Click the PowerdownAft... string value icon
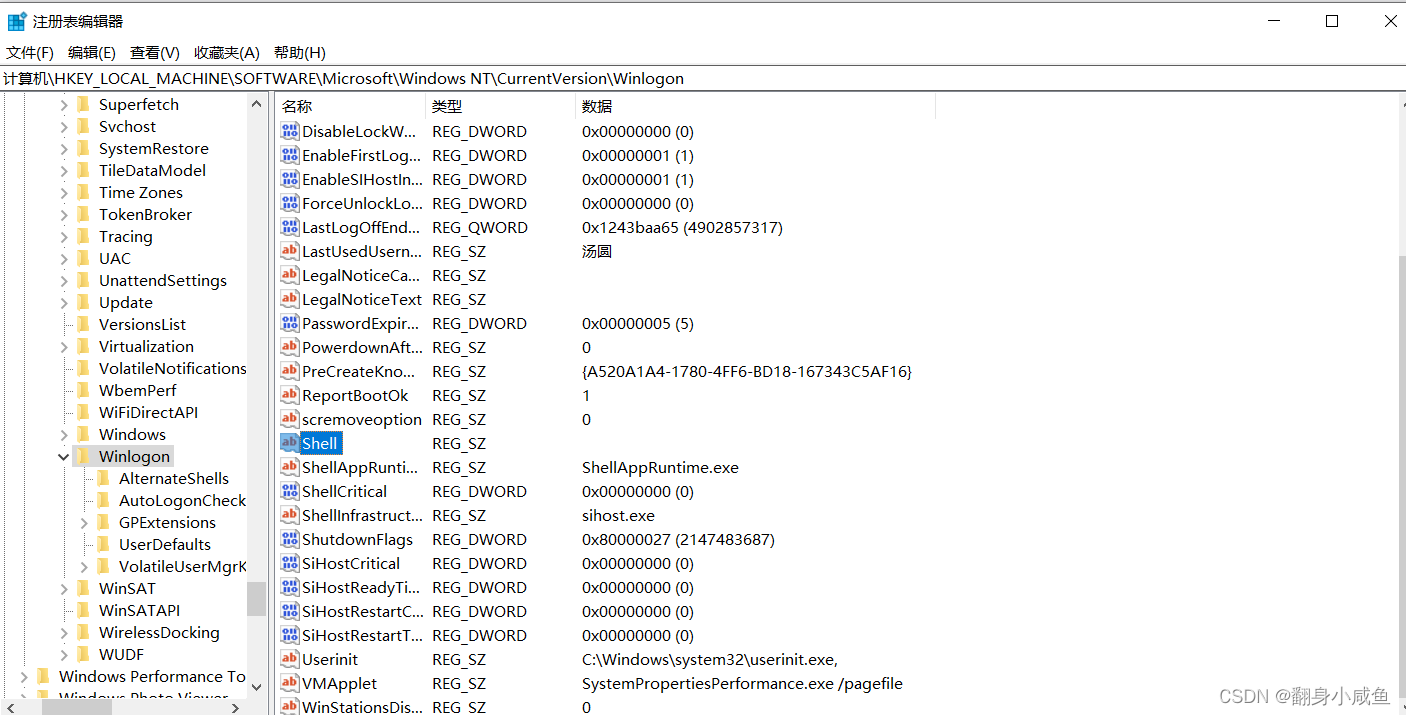 click(x=290, y=347)
